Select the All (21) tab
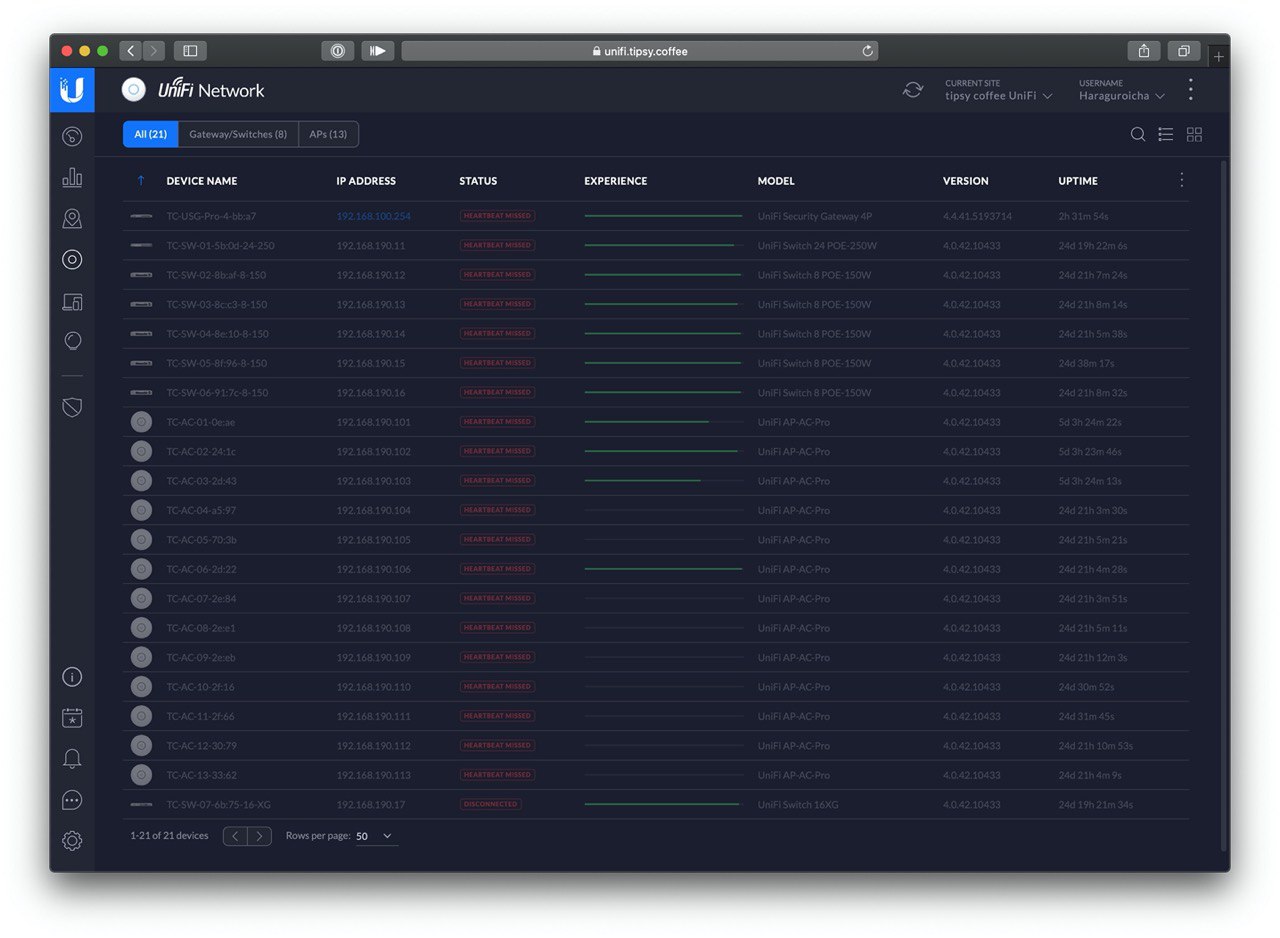Image resolution: width=1280 pixels, height=938 pixels. pos(151,134)
